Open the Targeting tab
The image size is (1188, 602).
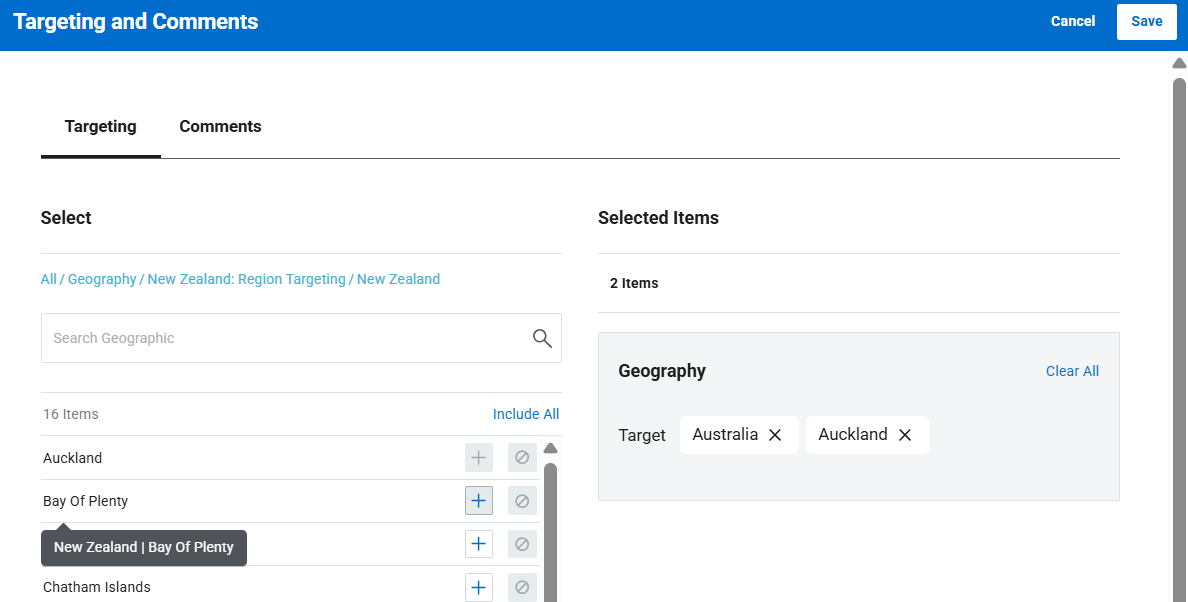tap(100, 127)
